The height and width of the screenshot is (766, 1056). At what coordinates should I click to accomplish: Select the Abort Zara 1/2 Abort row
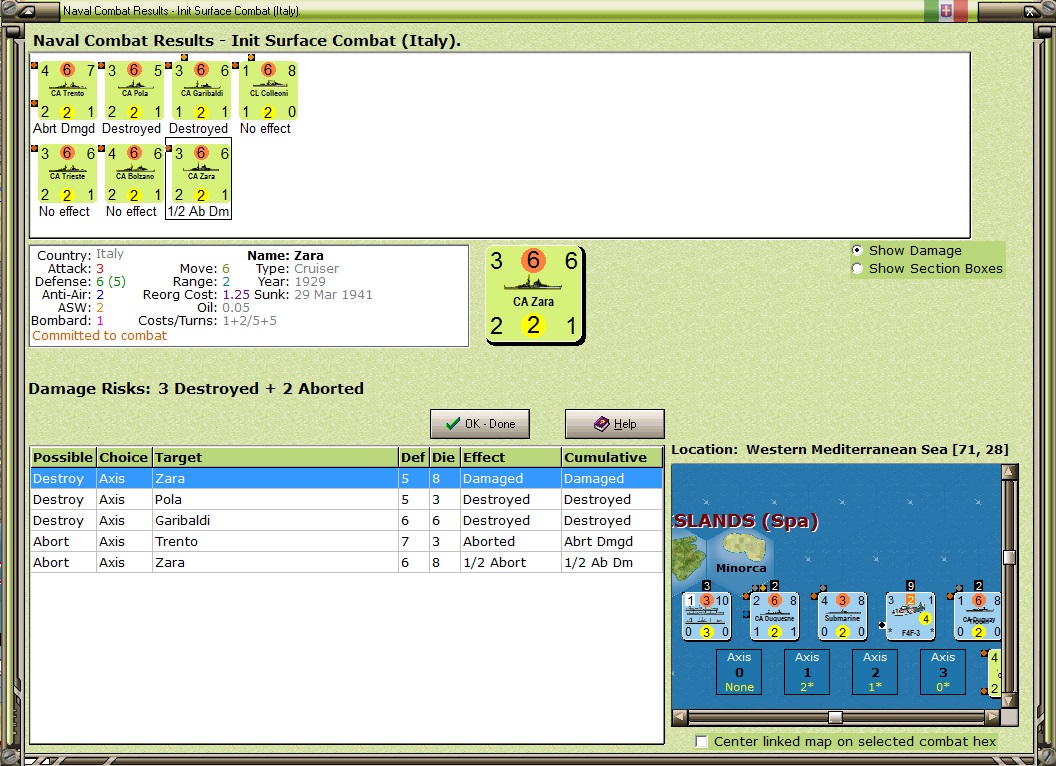pos(347,562)
